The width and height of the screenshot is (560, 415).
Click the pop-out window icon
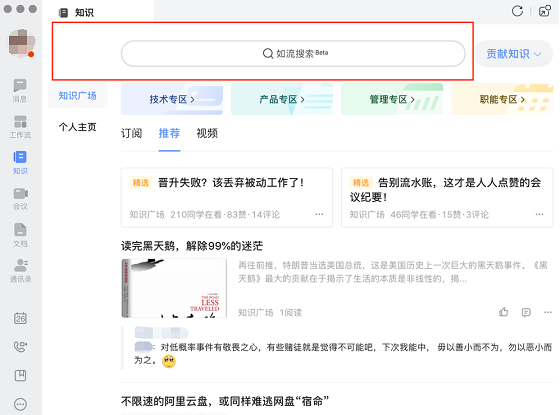pyautogui.click(x=545, y=11)
